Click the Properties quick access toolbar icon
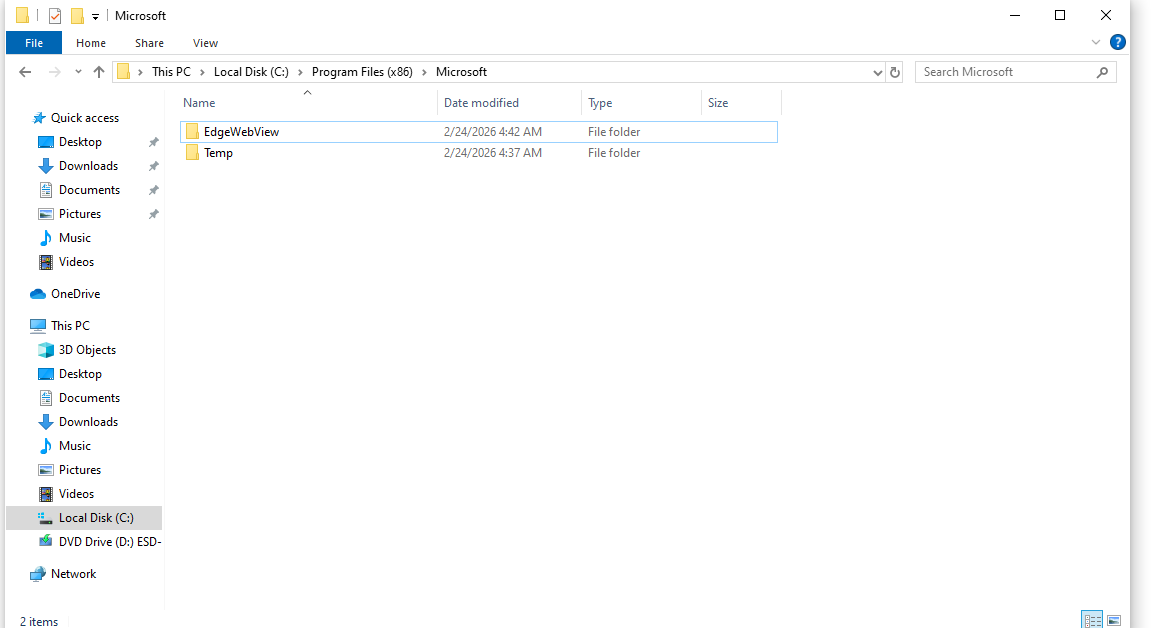The width and height of the screenshot is (1156, 628). click(x=55, y=15)
